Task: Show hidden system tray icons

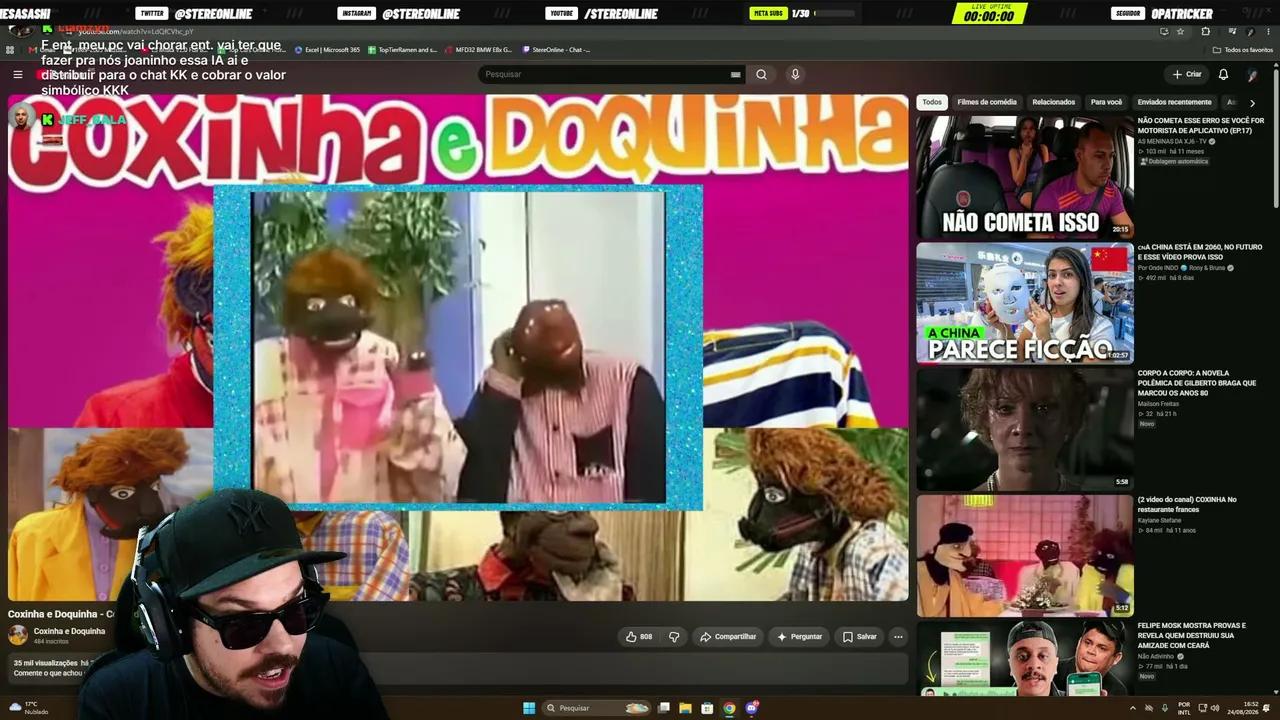Action: pos(1133,708)
